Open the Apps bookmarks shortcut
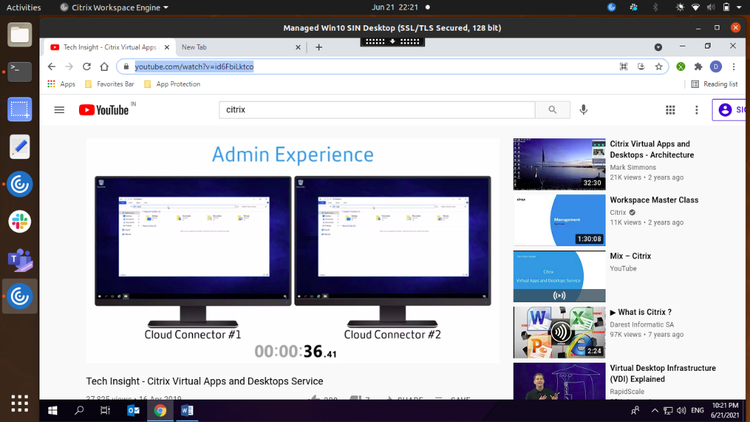Image resolution: width=750 pixels, height=422 pixels. (61, 84)
